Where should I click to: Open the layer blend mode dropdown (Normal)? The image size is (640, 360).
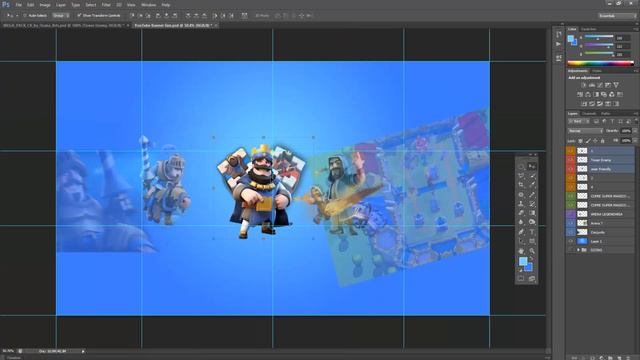[x=585, y=131]
